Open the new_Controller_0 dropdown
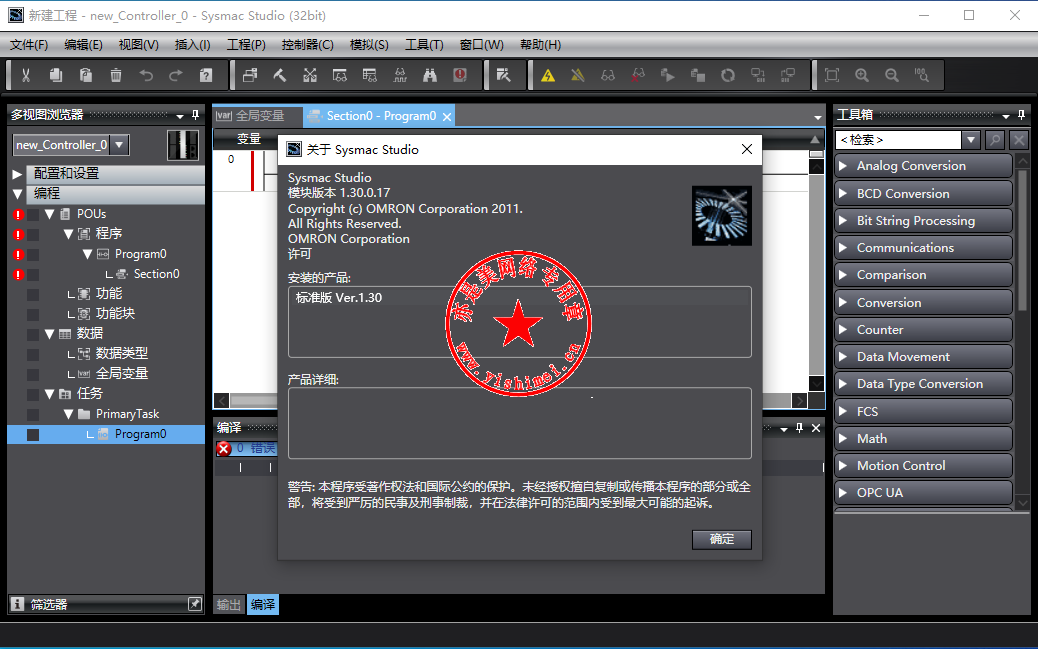 click(x=119, y=144)
